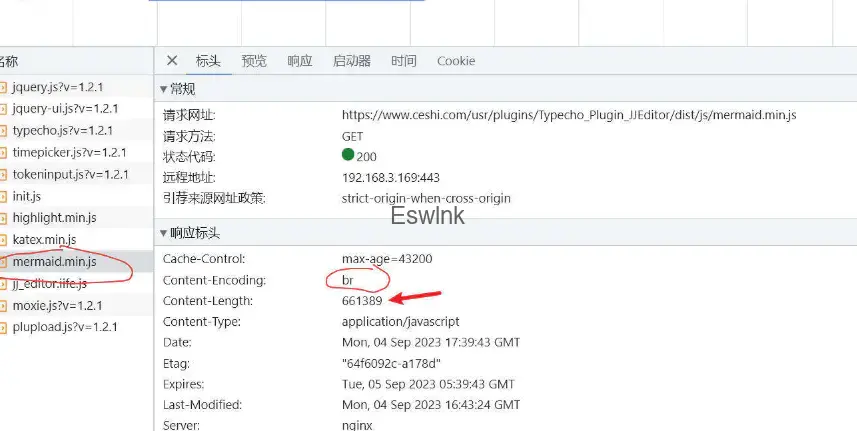Click the file icon beside jquery-ui.js?v=1.2.1
This screenshot has width=857, height=431.
coord(3,109)
